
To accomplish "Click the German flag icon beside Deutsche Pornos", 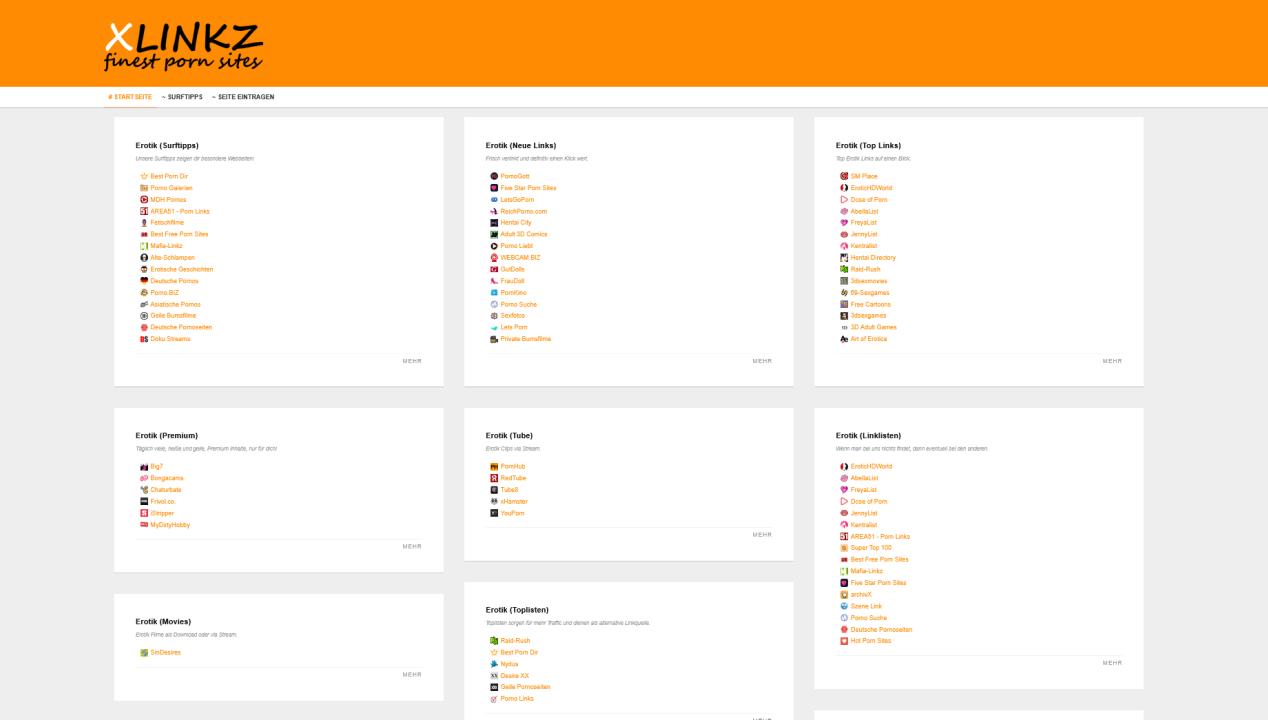I will (144, 281).
